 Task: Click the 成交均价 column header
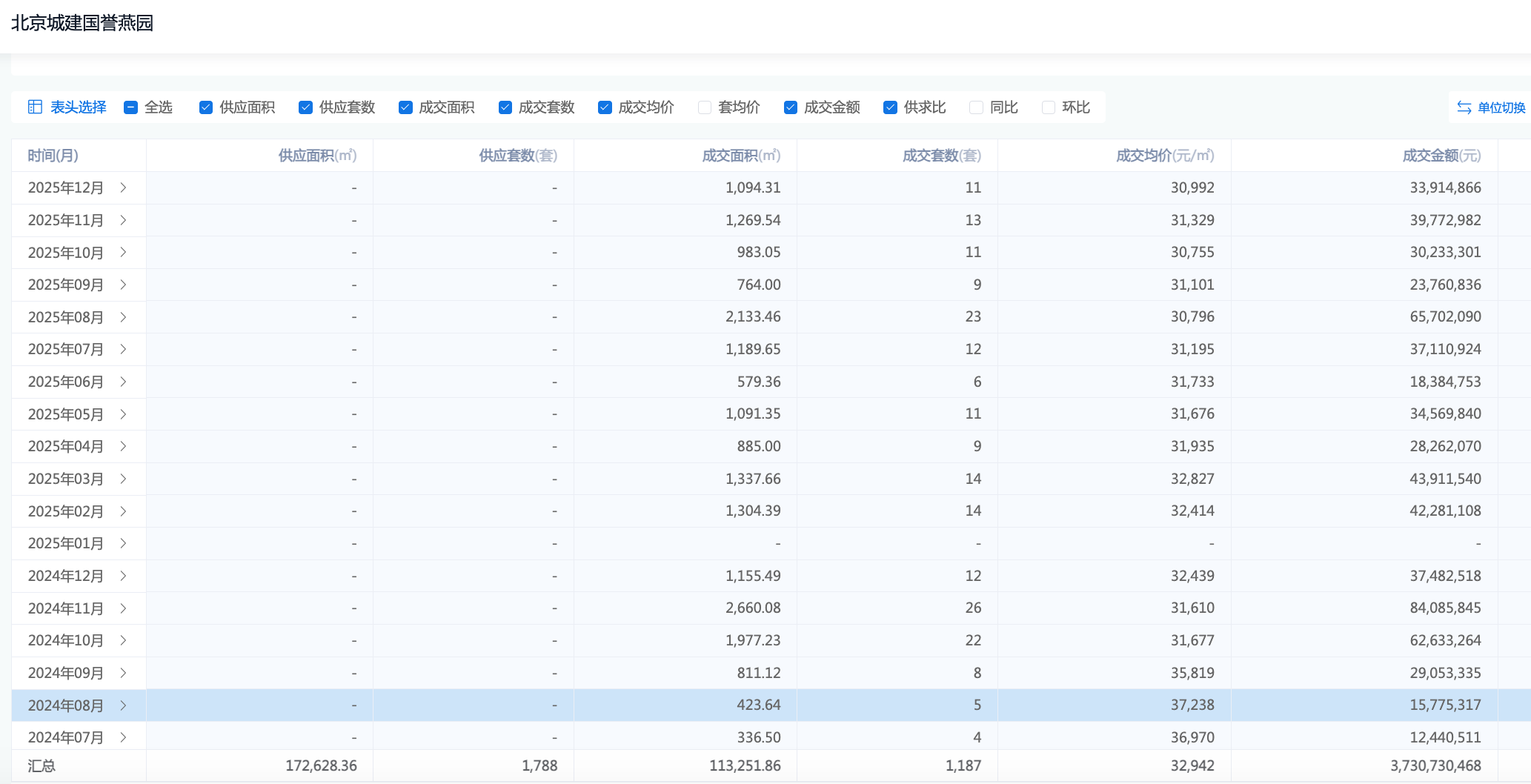point(1164,156)
